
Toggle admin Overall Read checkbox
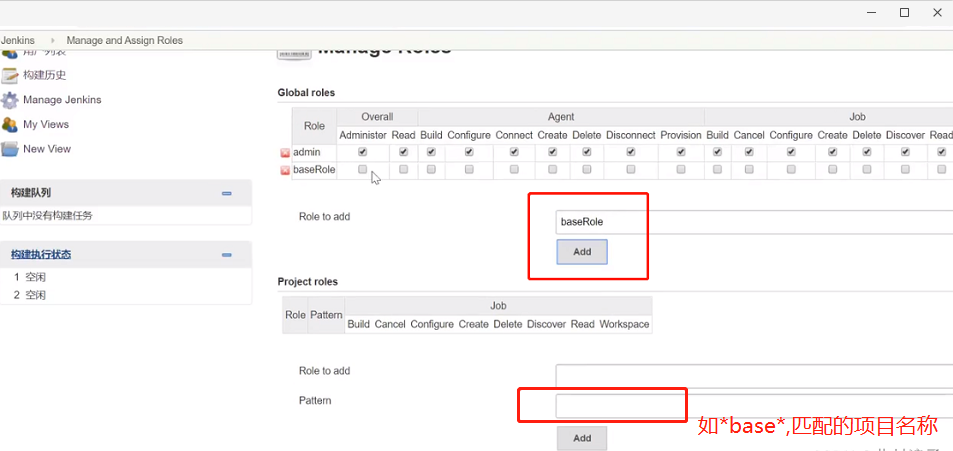[x=404, y=152]
